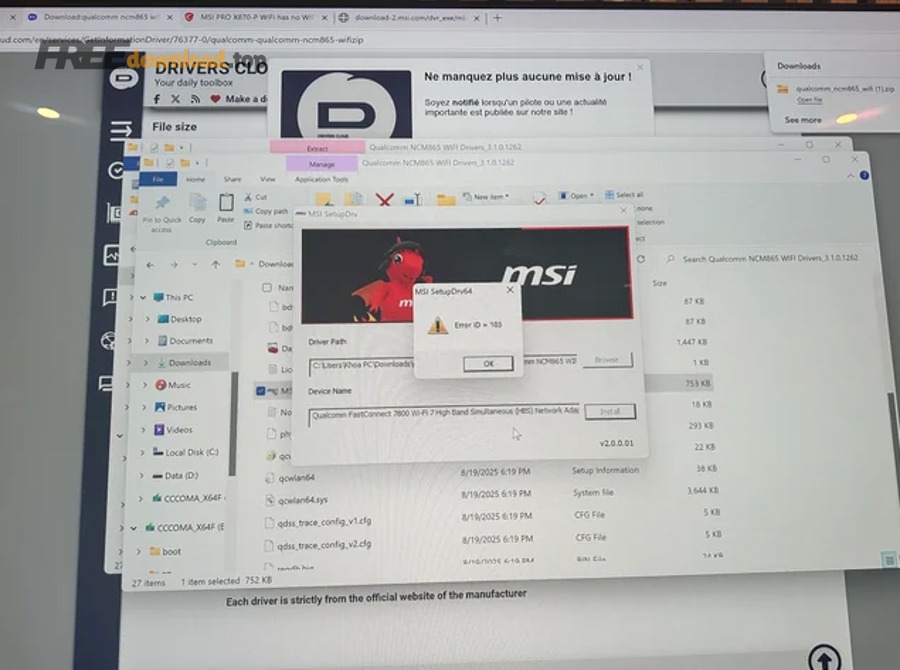Click the Copy icon in Clipboard group

[197, 203]
